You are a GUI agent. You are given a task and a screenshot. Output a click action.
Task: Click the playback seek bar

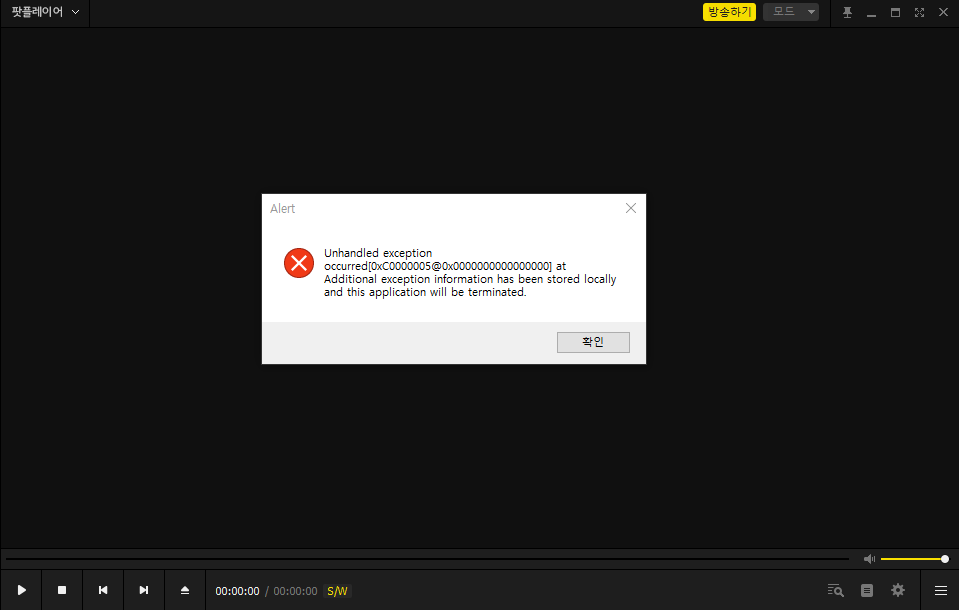pos(427,559)
